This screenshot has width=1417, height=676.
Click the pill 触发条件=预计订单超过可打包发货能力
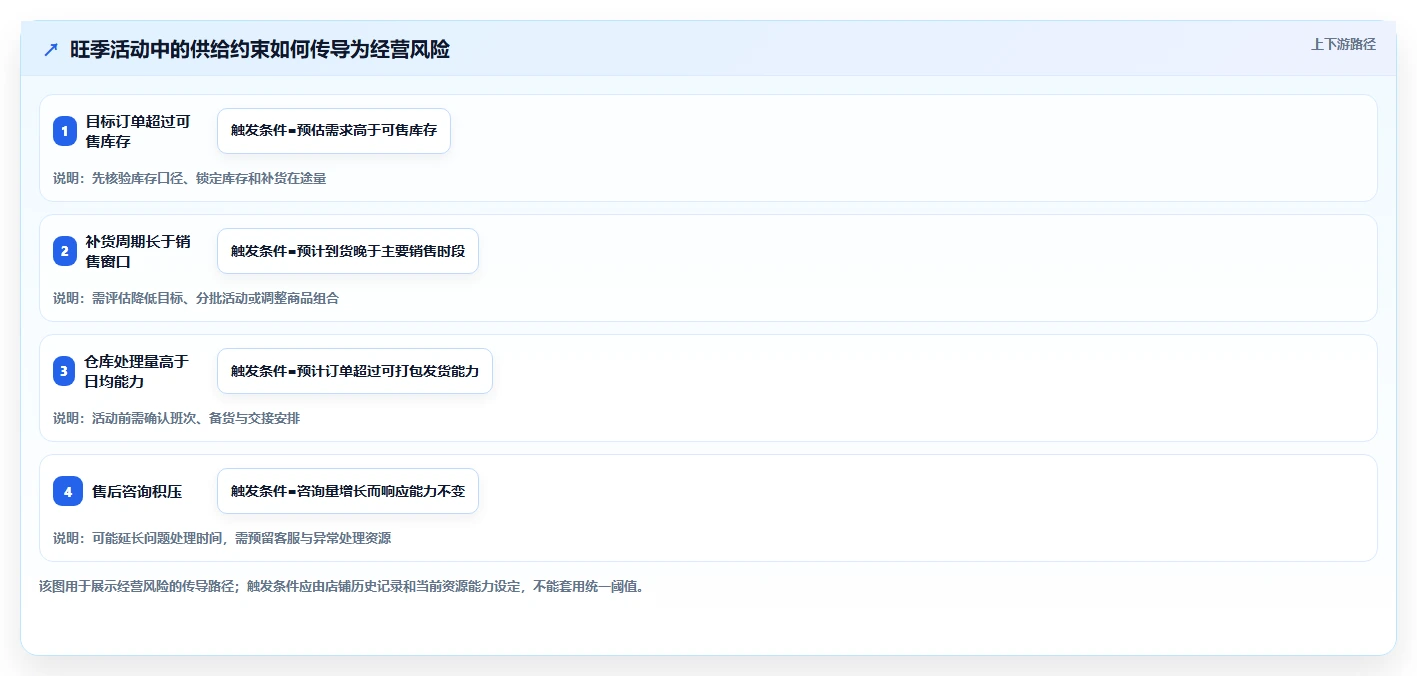click(x=355, y=371)
